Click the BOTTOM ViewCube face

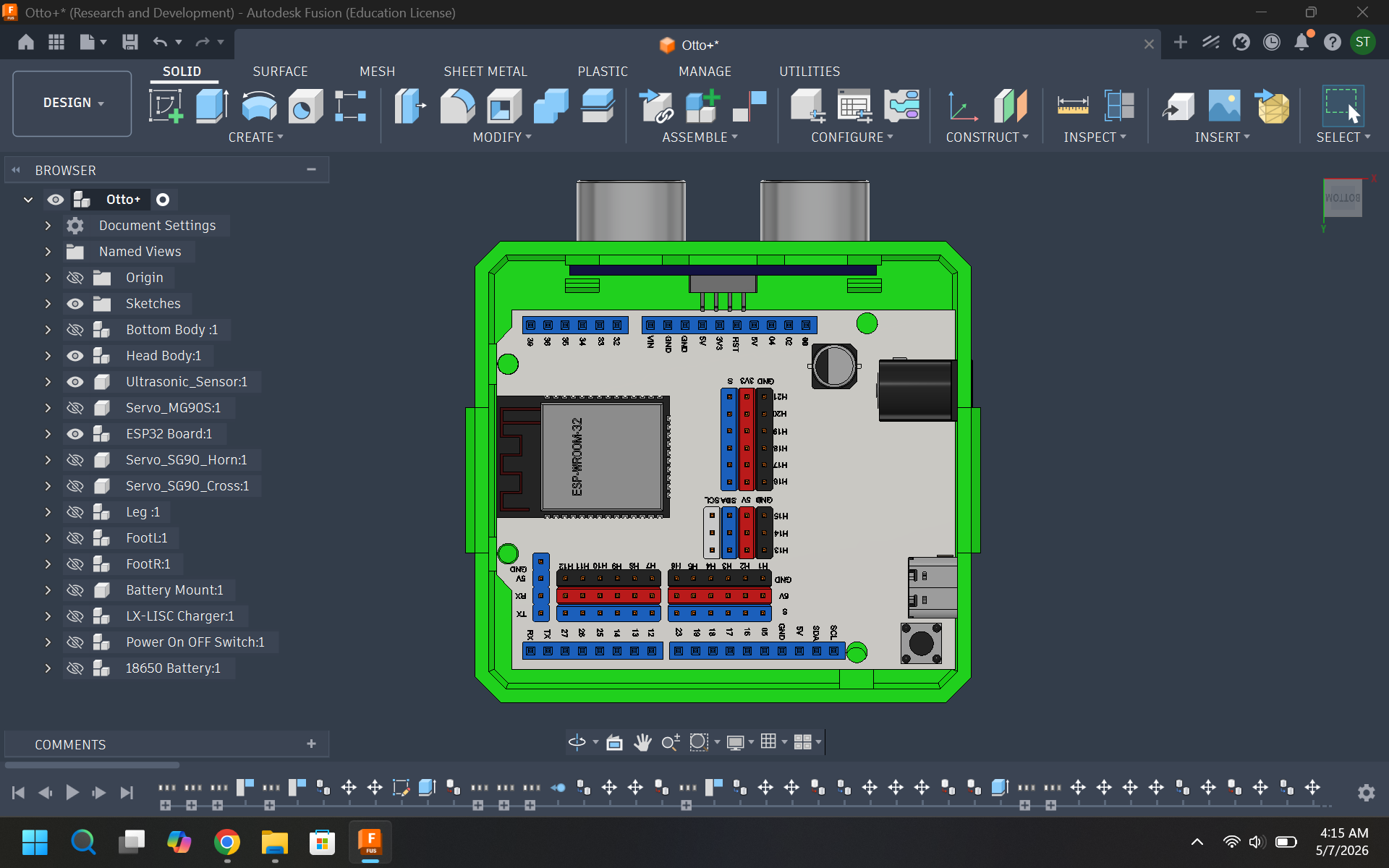pyautogui.click(x=1343, y=197)
